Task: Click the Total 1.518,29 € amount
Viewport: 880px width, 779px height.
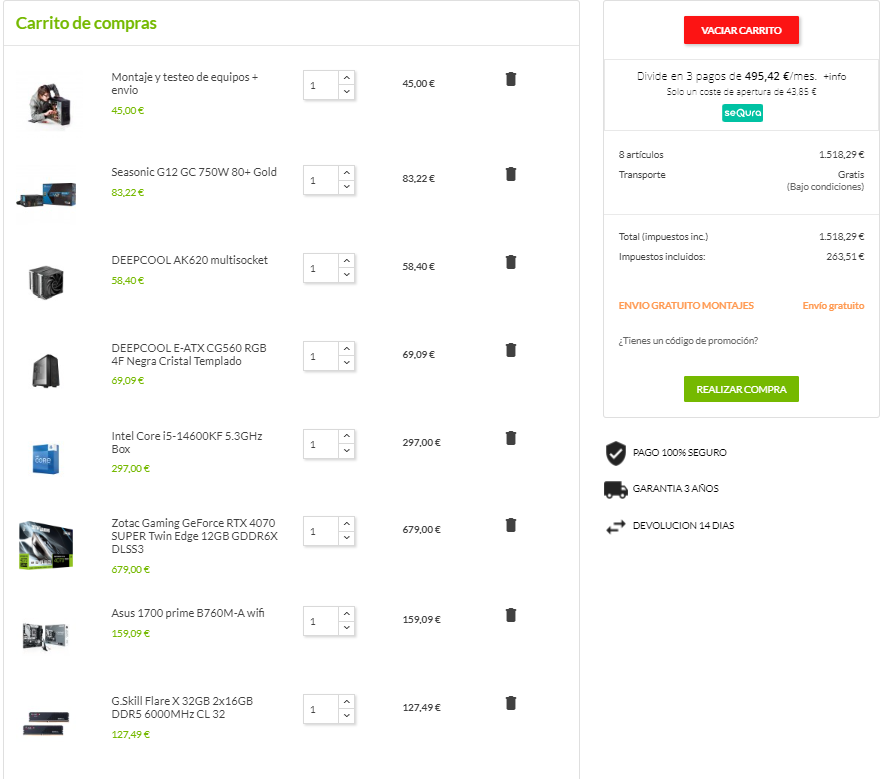Action: (841, 236)
